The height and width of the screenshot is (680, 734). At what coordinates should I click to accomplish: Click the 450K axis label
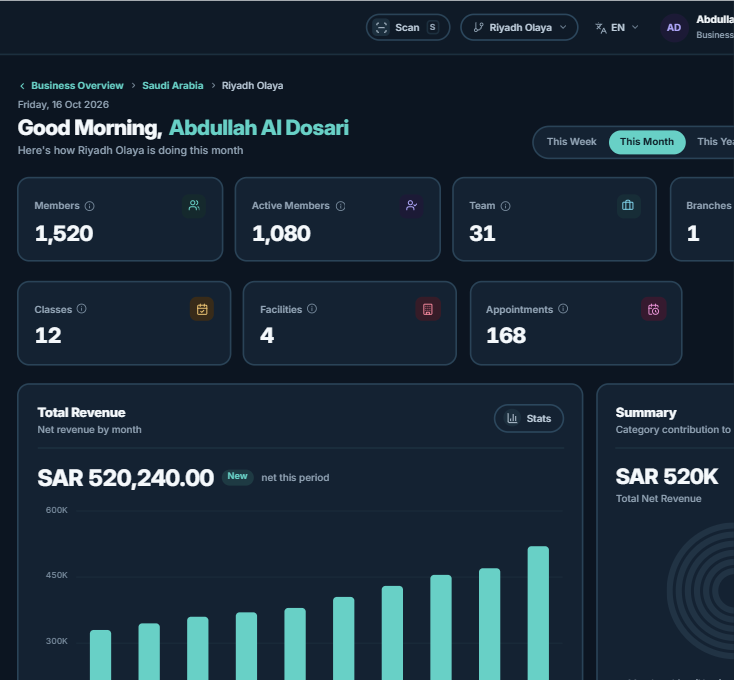57,576
